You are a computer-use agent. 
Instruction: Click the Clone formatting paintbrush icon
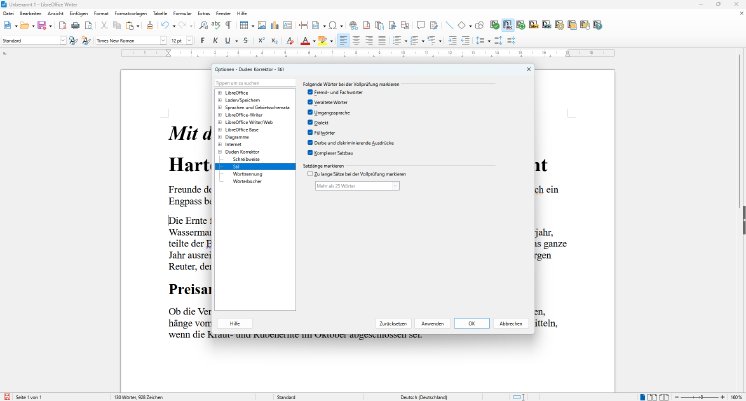(x=150, y=25)
